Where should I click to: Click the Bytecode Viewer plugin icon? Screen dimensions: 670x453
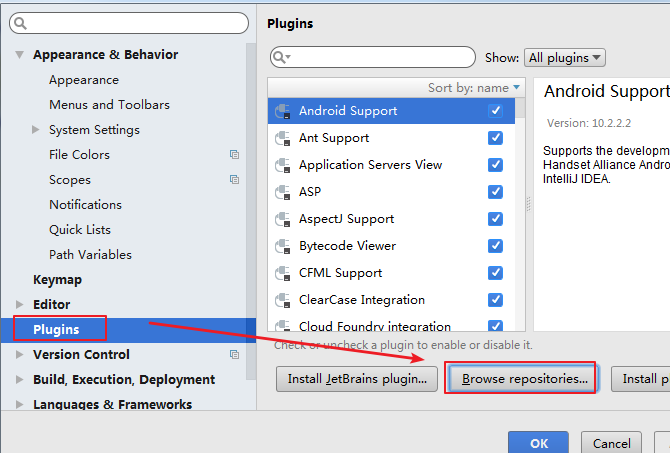pyautogui.click(x=283, y=246)
